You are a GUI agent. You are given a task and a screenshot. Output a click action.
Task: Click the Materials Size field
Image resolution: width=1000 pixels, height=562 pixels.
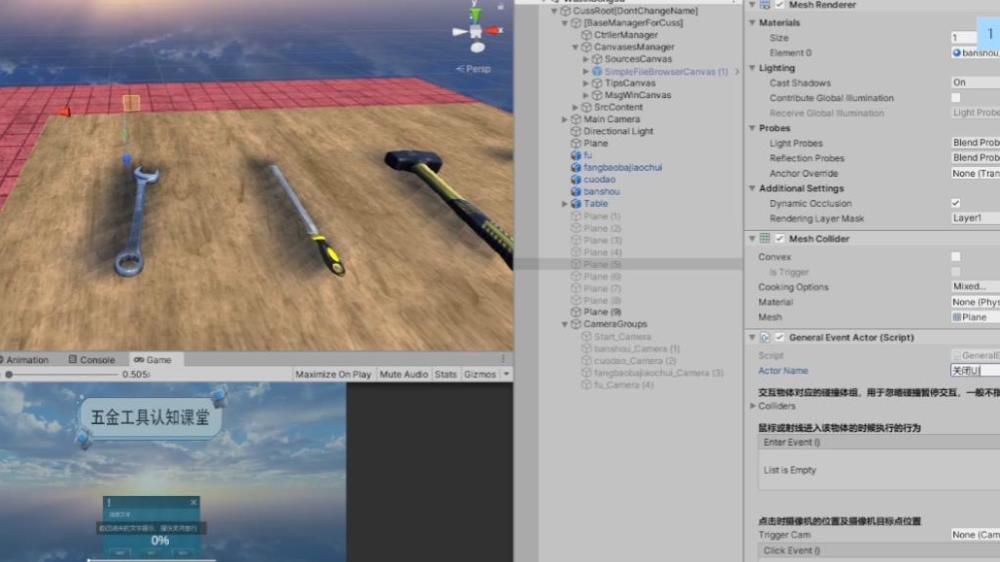point(963,38)
